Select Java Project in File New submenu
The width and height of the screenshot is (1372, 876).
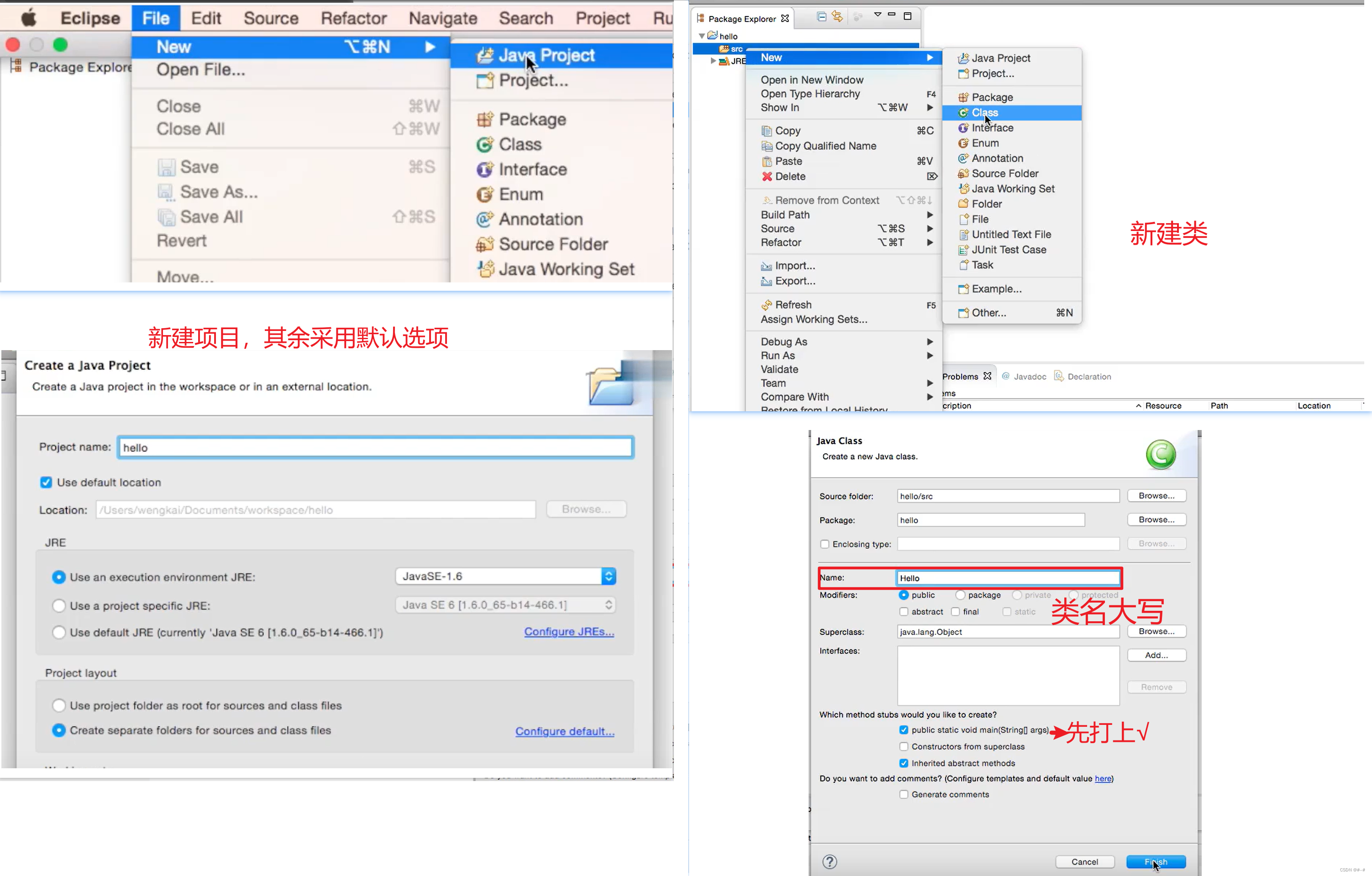pyautogui.click(x=561, y=55)
